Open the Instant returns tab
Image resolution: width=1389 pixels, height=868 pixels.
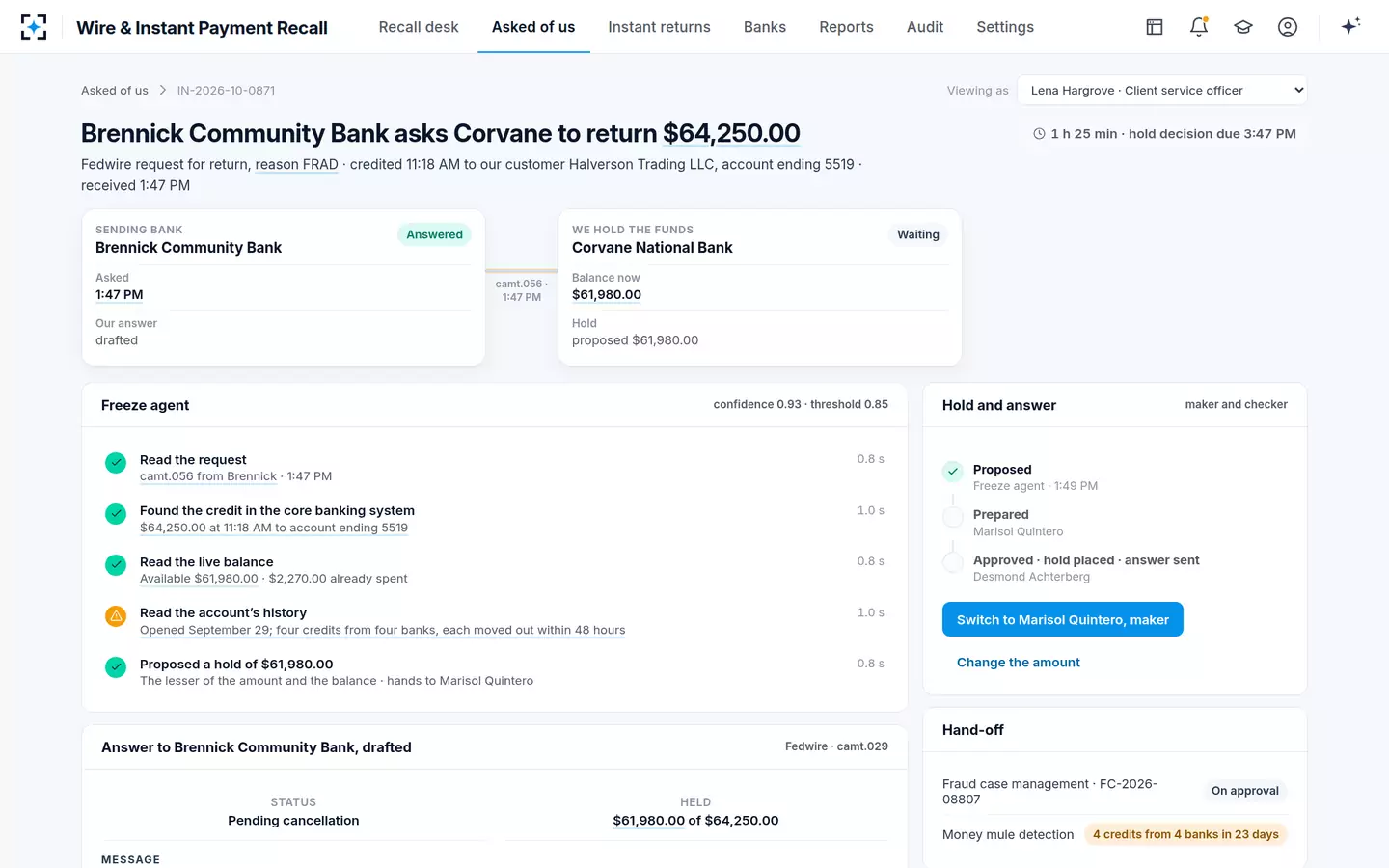click(659, 27)
